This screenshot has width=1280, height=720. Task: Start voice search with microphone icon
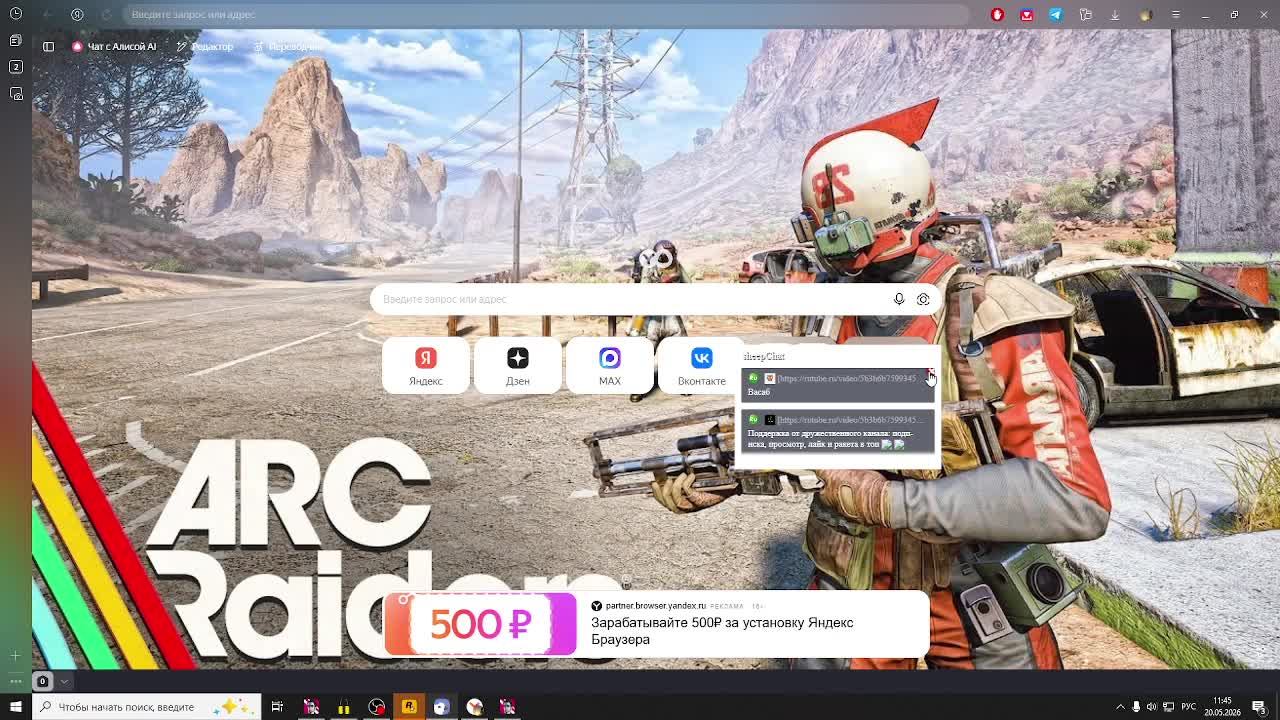point(899,299)
